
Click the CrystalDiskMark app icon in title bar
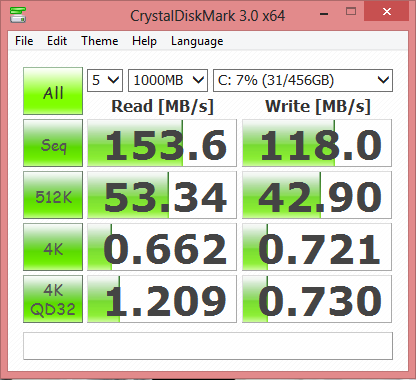point(18,14)
